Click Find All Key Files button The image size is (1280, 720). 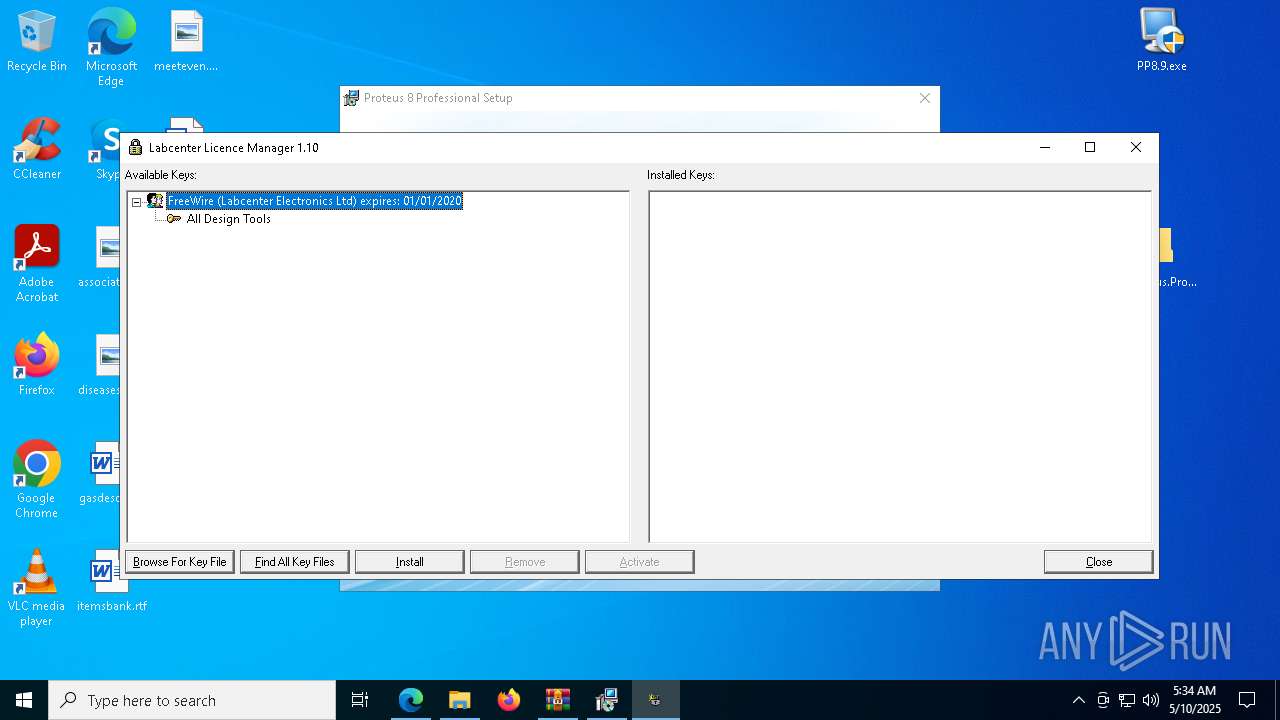pos(295,562)
